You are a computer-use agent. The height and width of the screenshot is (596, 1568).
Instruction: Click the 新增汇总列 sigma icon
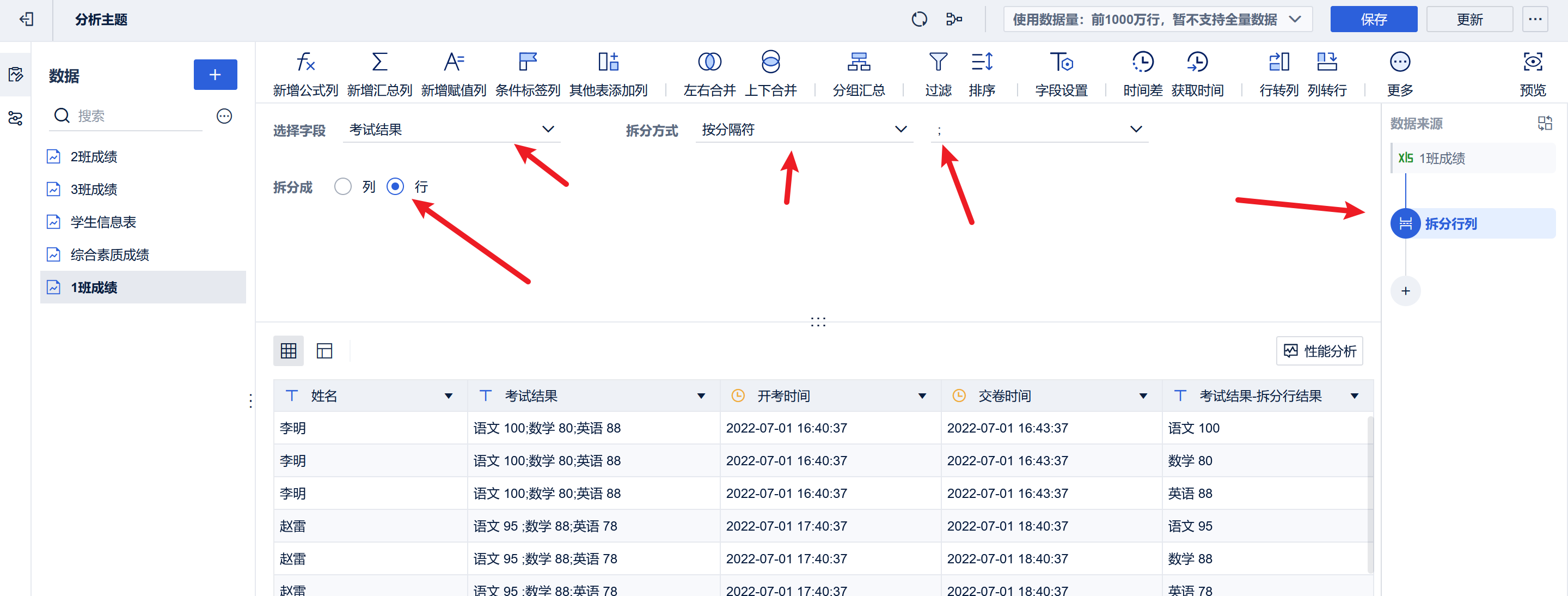379,62
